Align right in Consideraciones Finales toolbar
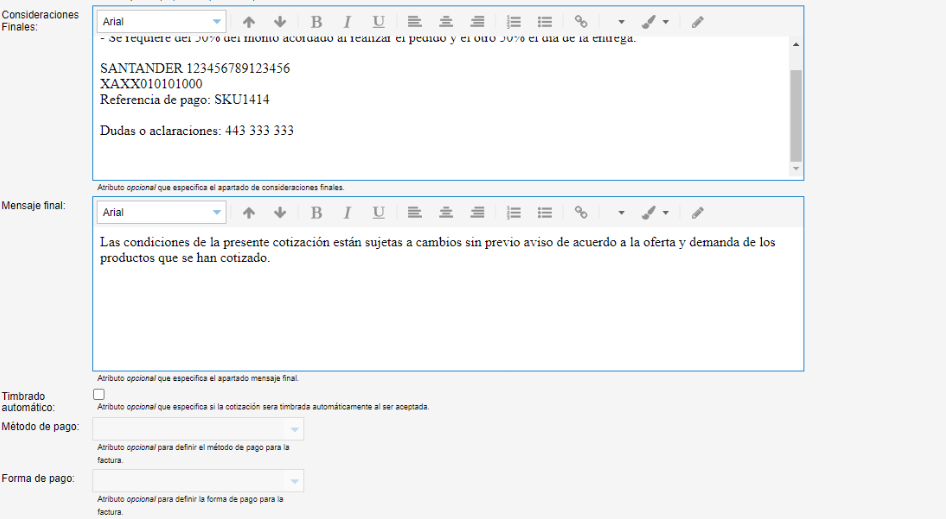946x519 pixels. tap(477, 21)
